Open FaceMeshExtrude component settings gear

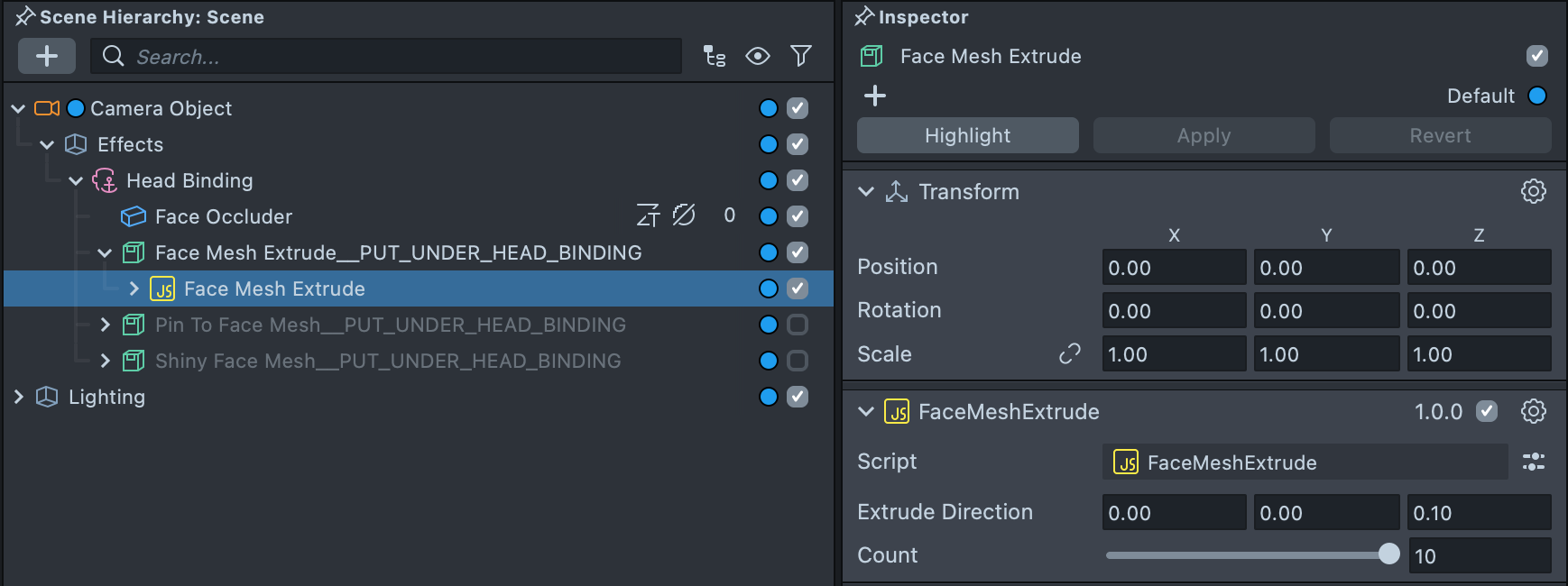pyautogui.click(x=1534, y=411)
